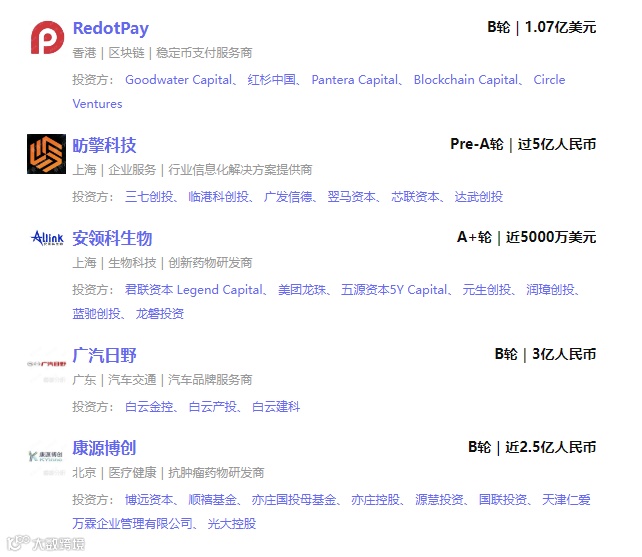This screenshot has height=557, width=642.
Task: Open investor Blockchain Capital
Action: point(466,80)
